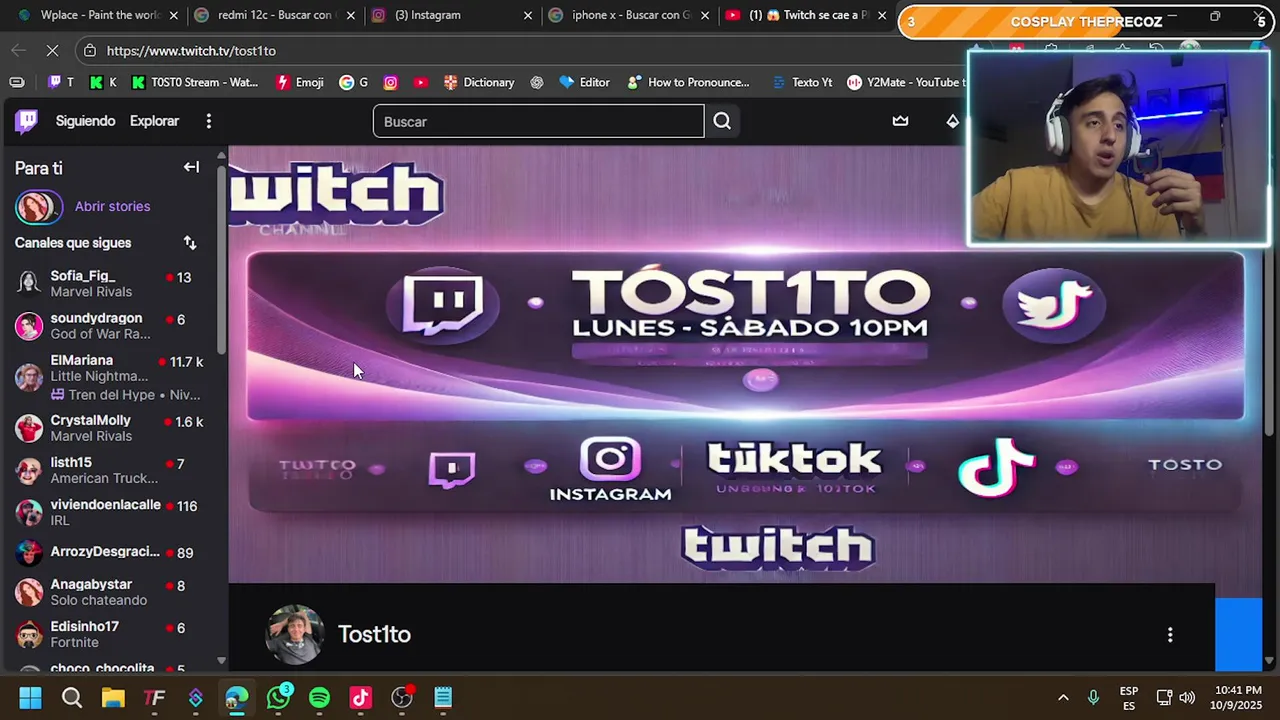The width and height of the screenshot is (1280, 720).
Task: Close the Instagram browser tab
Action: (x=528, y=15)
